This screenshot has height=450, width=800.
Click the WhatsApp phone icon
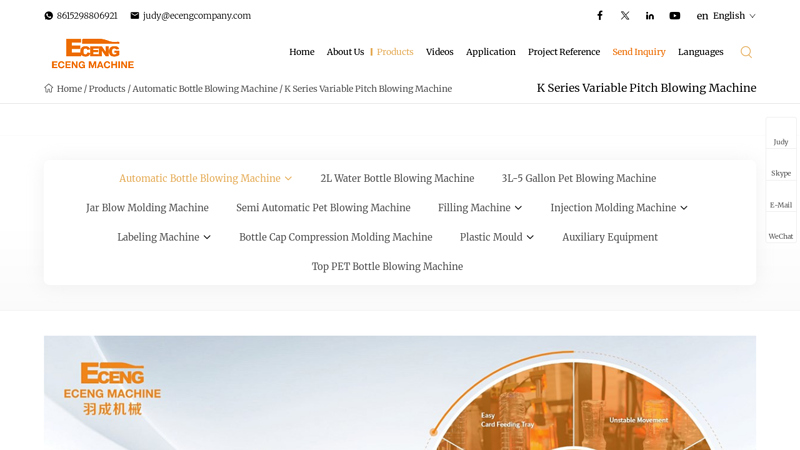click(48, 16)
